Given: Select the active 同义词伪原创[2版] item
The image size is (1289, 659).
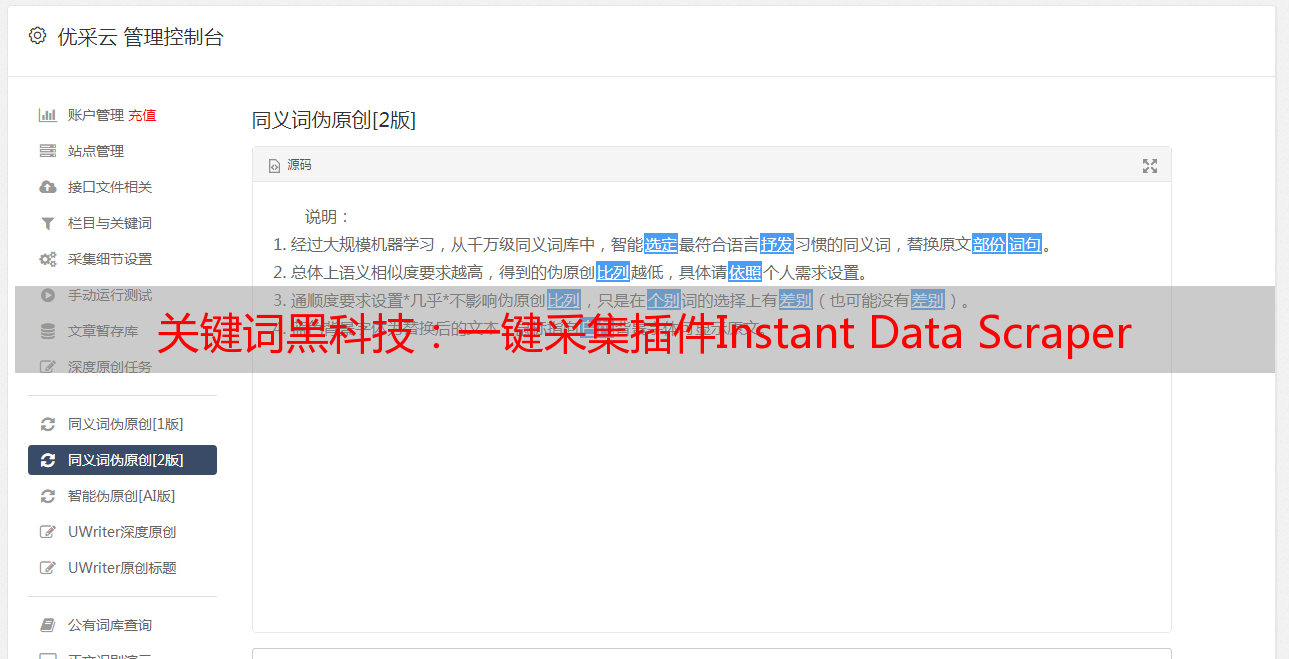Looking at the screenshot, I should (122, 460).
